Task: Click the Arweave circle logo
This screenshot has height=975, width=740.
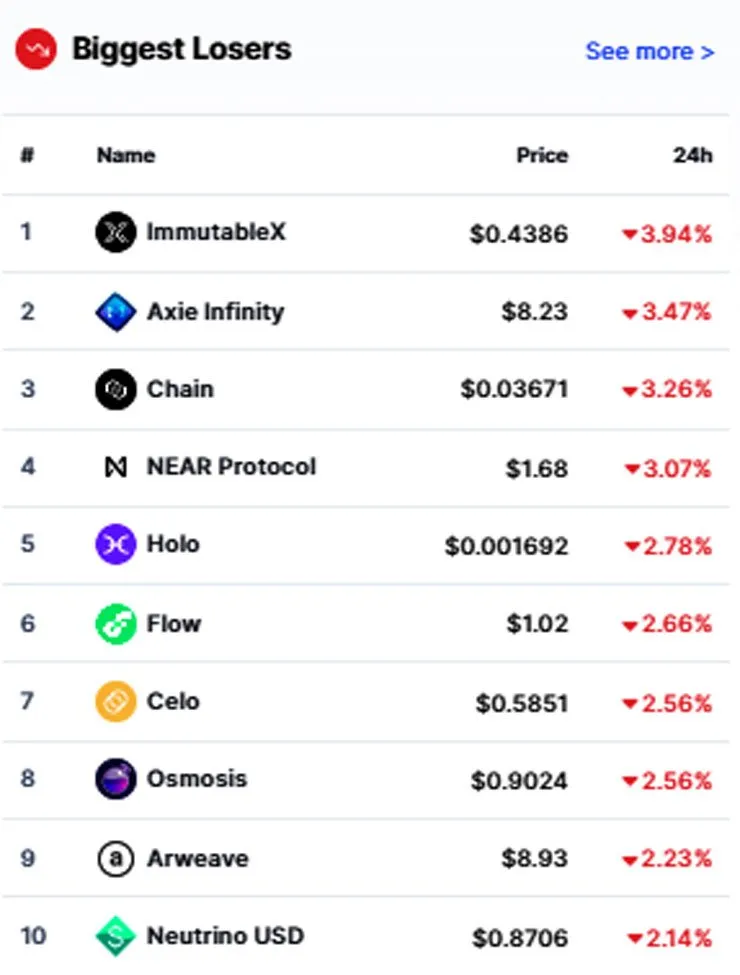Action: tap(116, 859)
